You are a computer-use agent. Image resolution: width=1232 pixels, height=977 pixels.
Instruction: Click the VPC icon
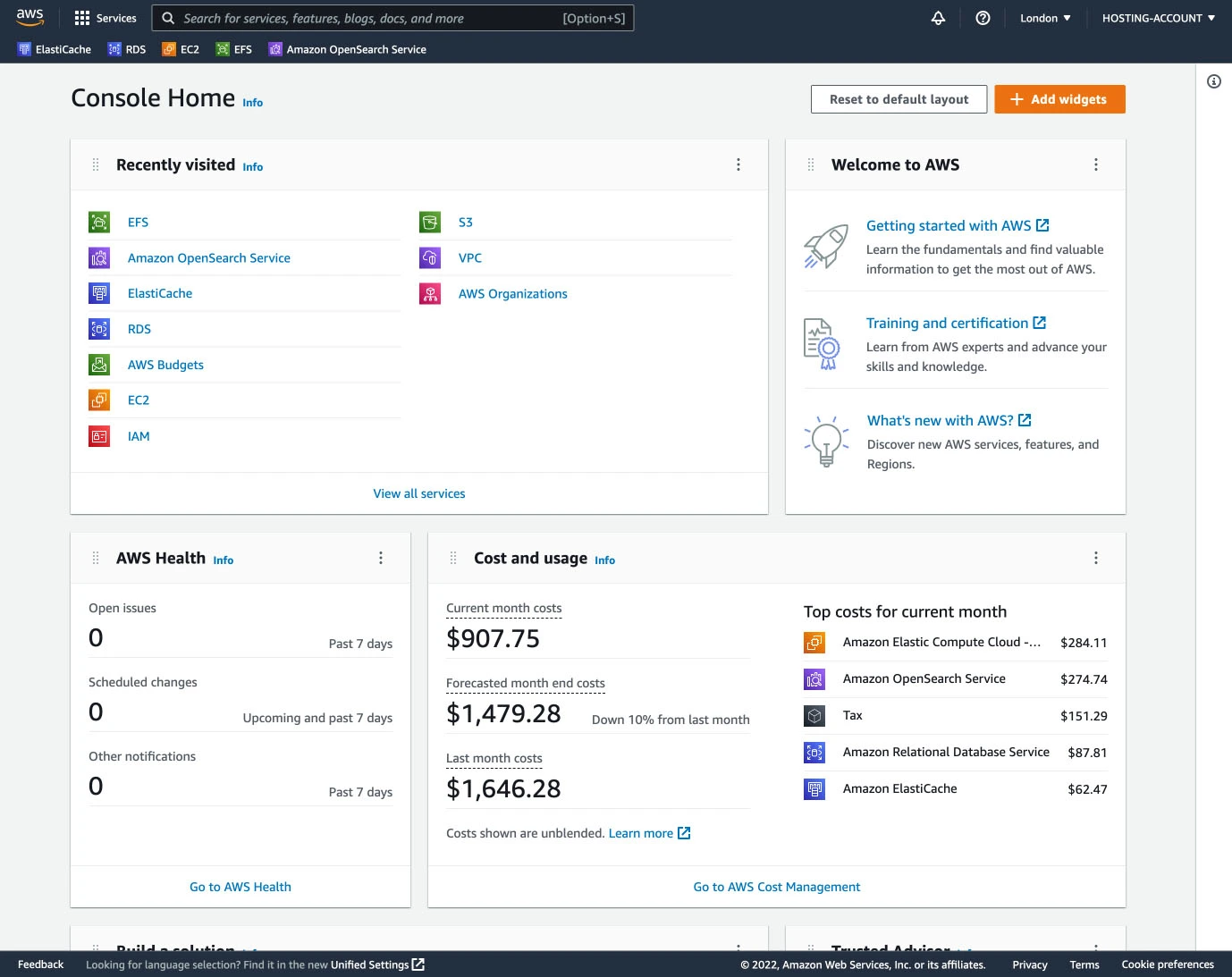click(430, 257)
